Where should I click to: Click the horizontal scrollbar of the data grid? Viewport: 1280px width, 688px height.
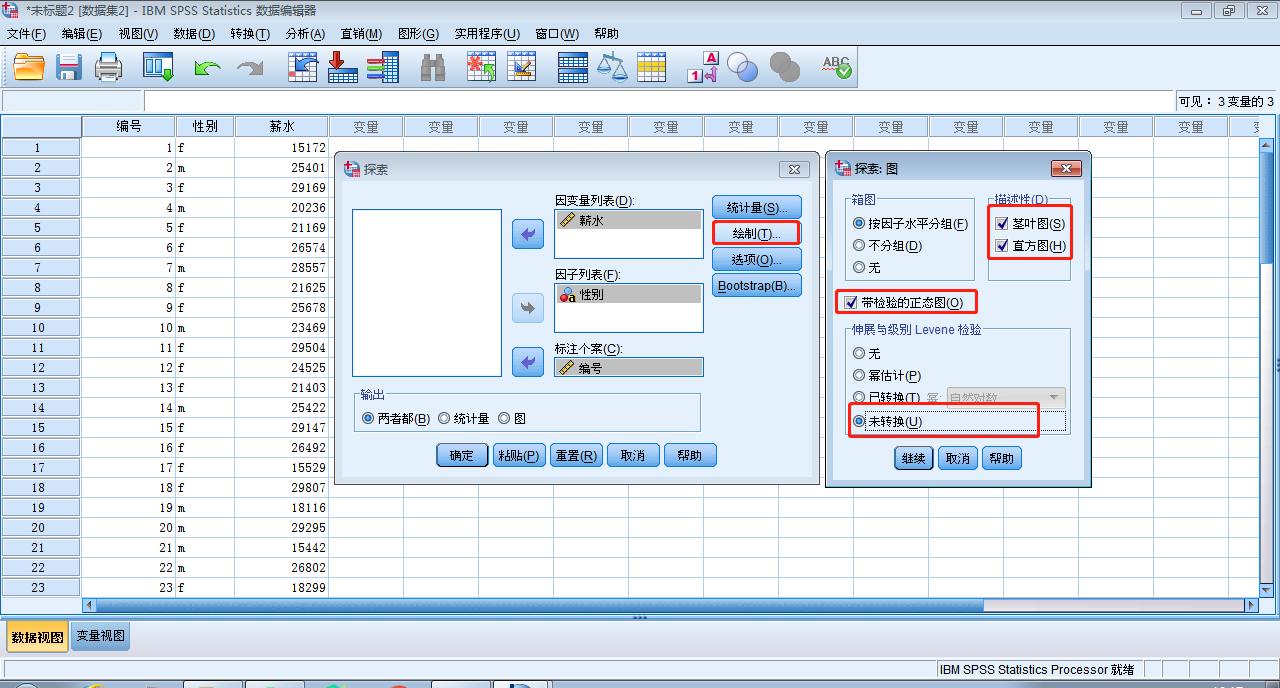(x=540, y=605)
